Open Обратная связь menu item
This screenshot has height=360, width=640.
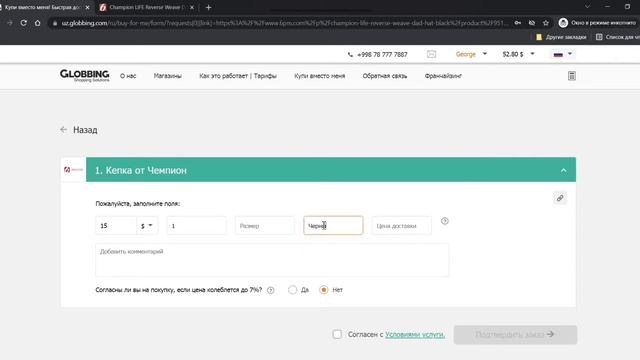tap(384, 76)
